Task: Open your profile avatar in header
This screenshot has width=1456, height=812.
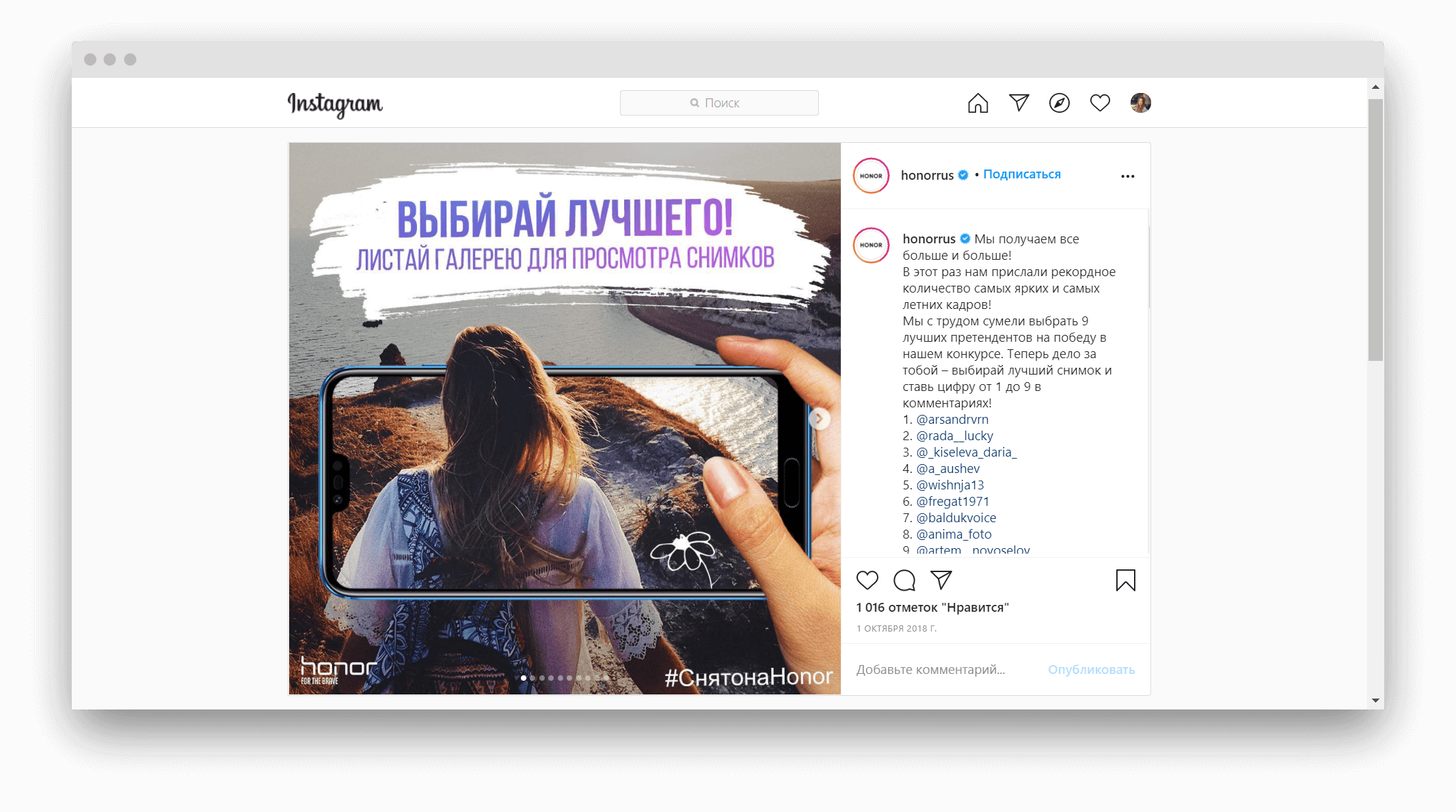Action: coord(1140,103)
